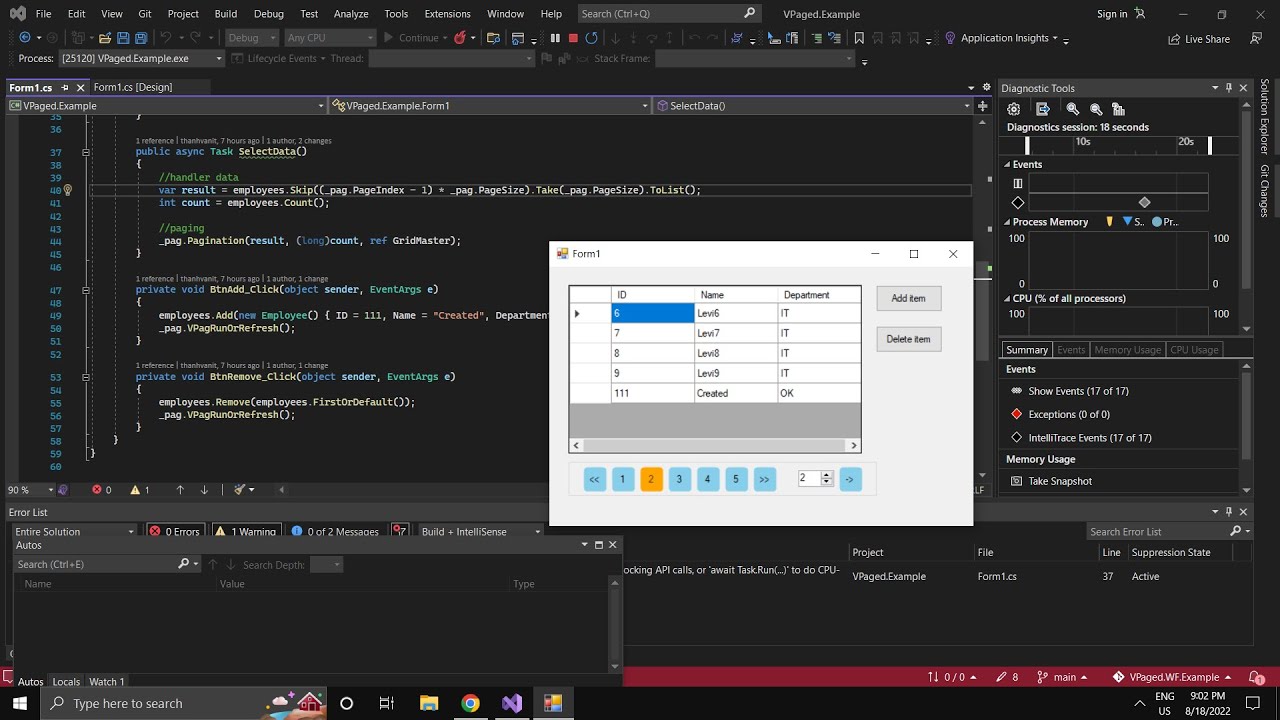
Task: Click the Save All toolbar icon
Action: [141, 38]
